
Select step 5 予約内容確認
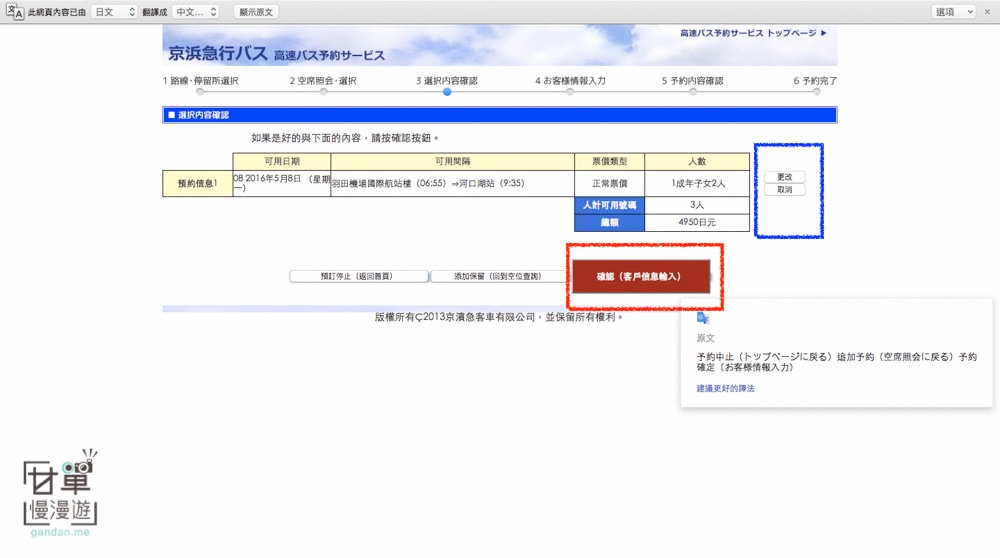point(693,81)
